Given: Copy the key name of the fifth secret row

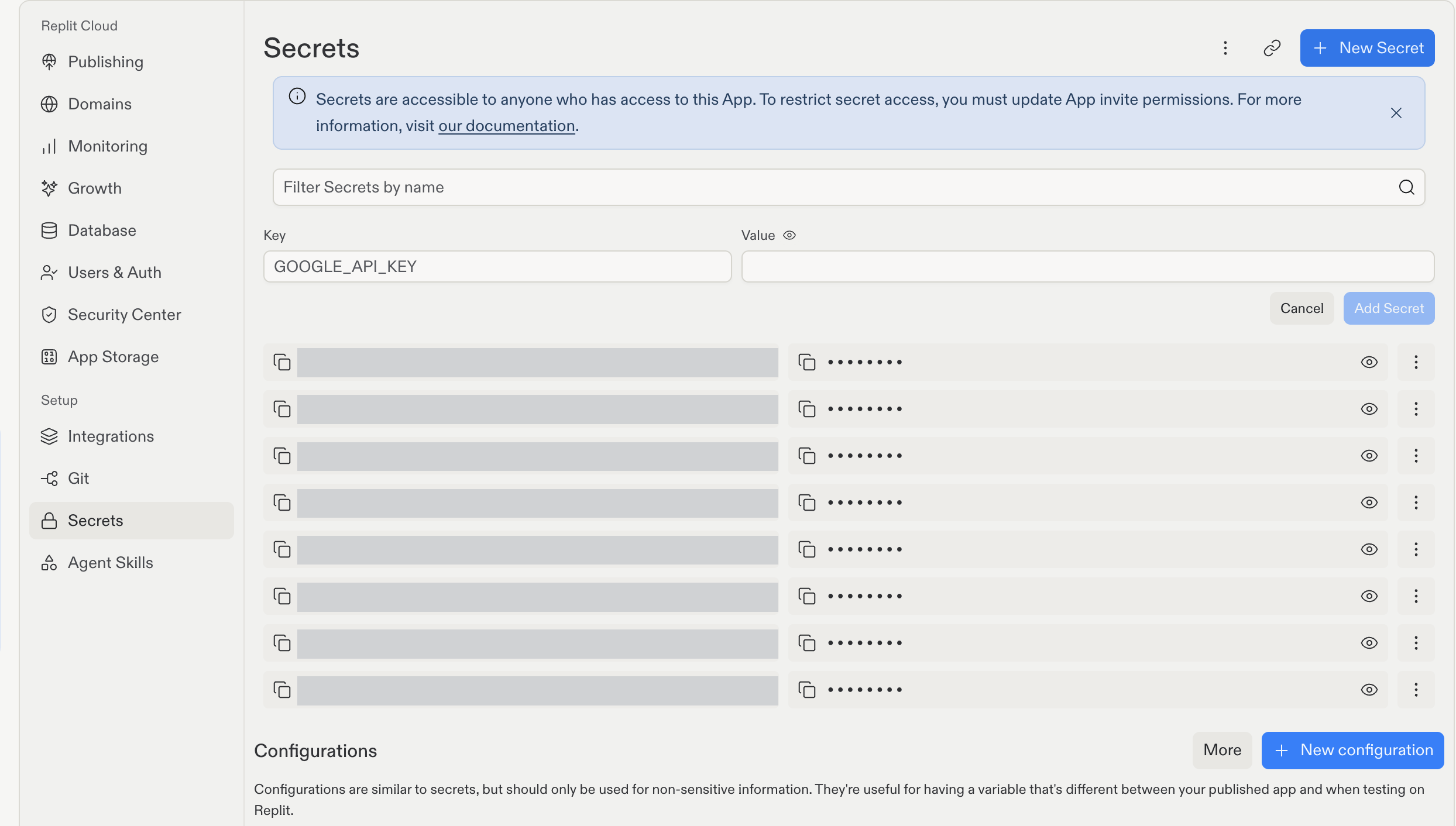Looking at the screenshot, I should click(x=282, y=549).
